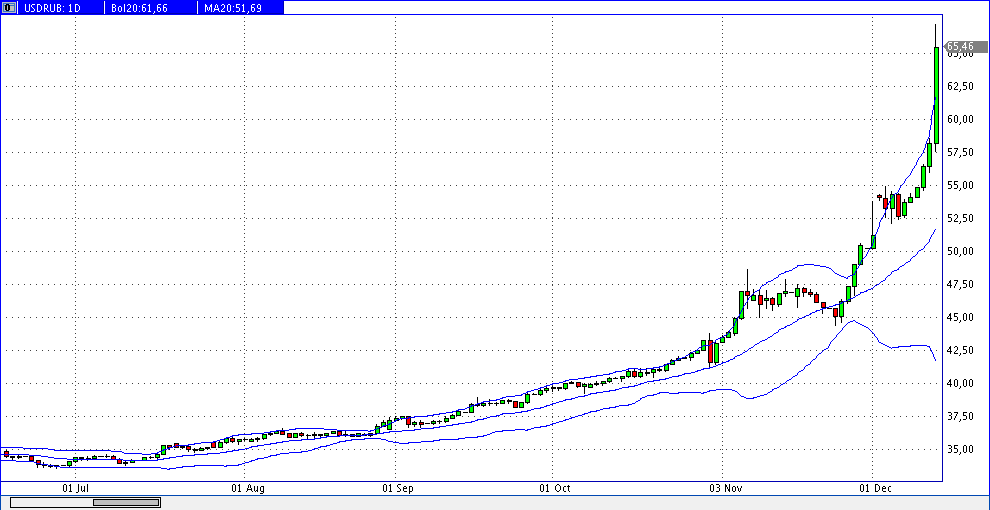990x510 pixels.
Task: Click the 52,50 price axis label
Action: [x=960, y=218]
